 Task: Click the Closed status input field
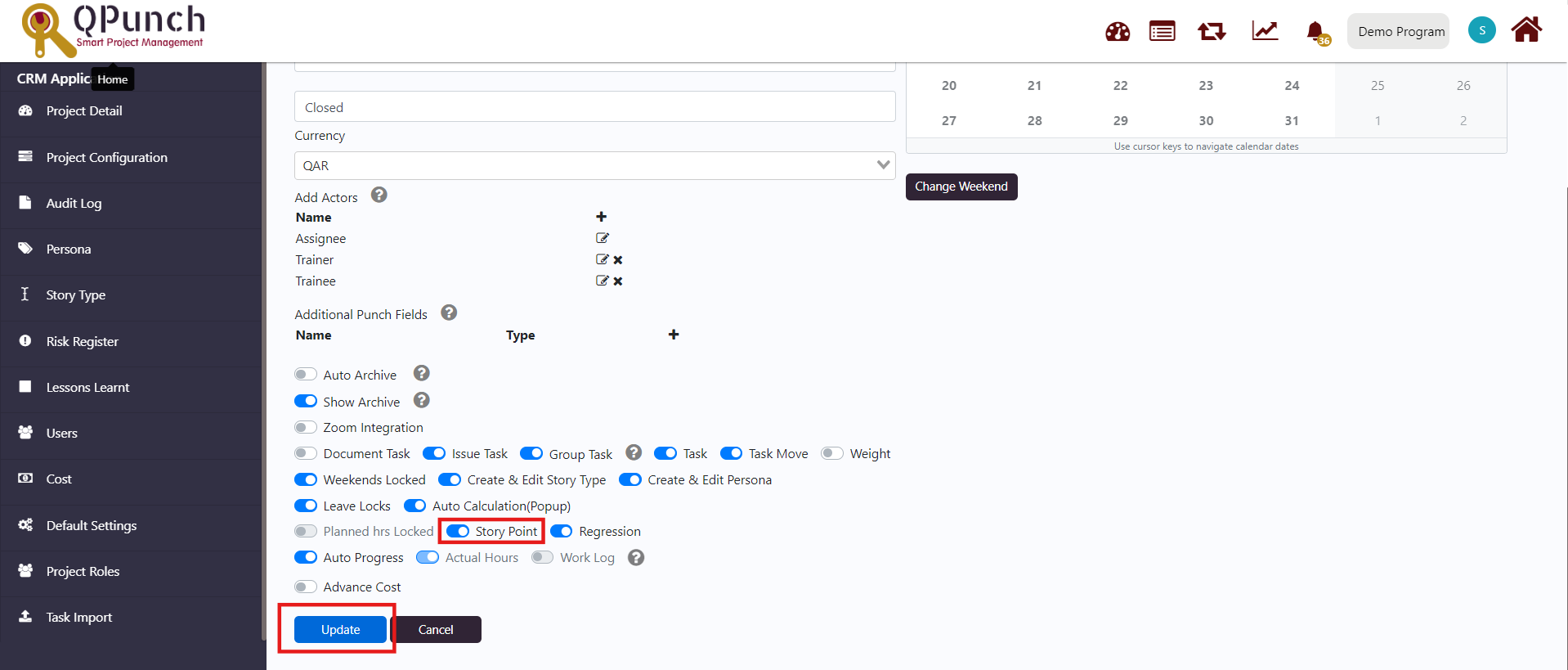click(594, 106)
